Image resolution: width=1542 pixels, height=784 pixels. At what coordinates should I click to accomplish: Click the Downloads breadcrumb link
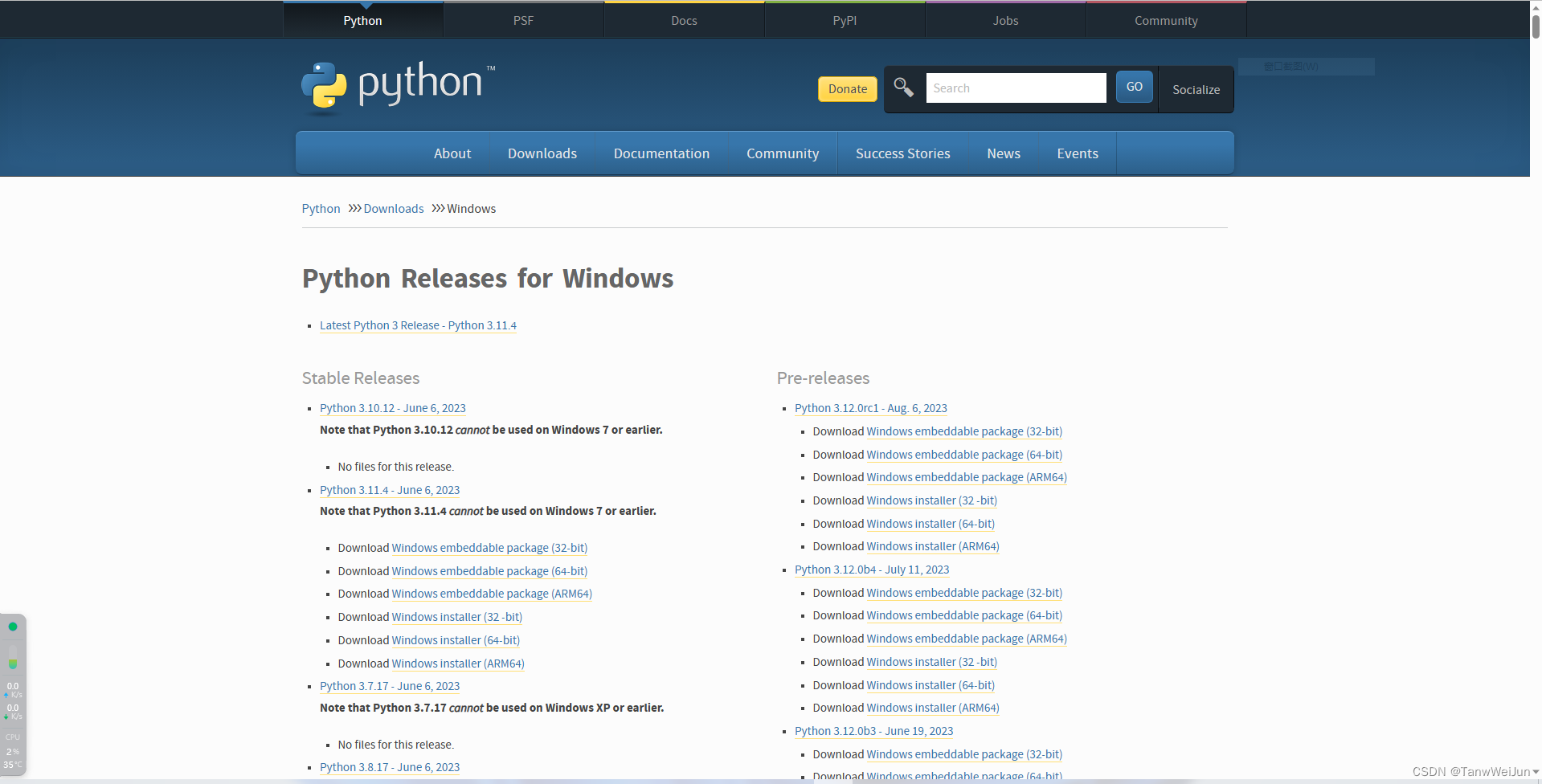click(394, 209)
